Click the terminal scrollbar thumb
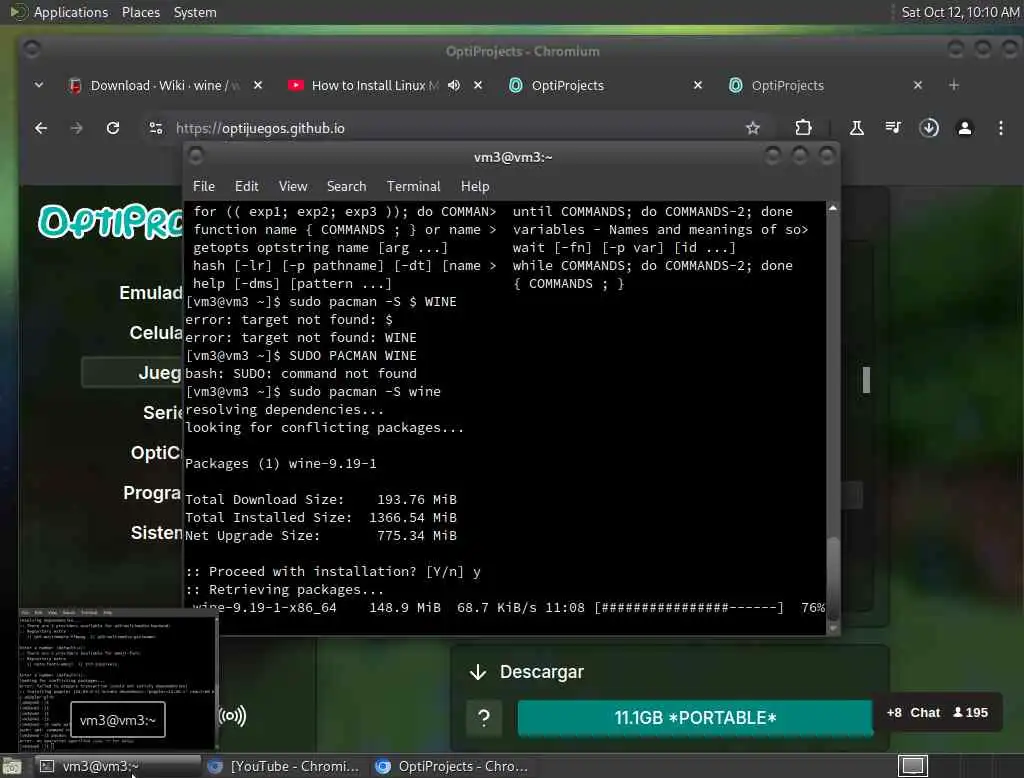This screenshot has width=1024, height=778. coord(833,577)
